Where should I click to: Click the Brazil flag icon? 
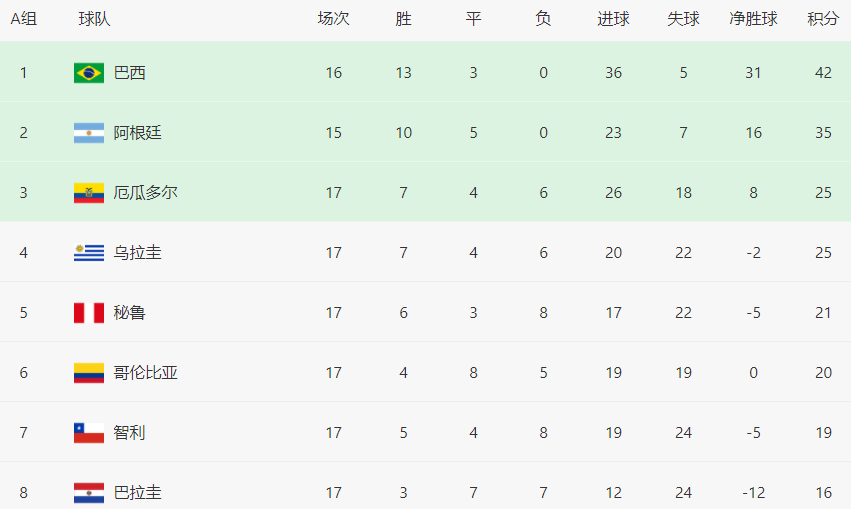tap(89, 73)
